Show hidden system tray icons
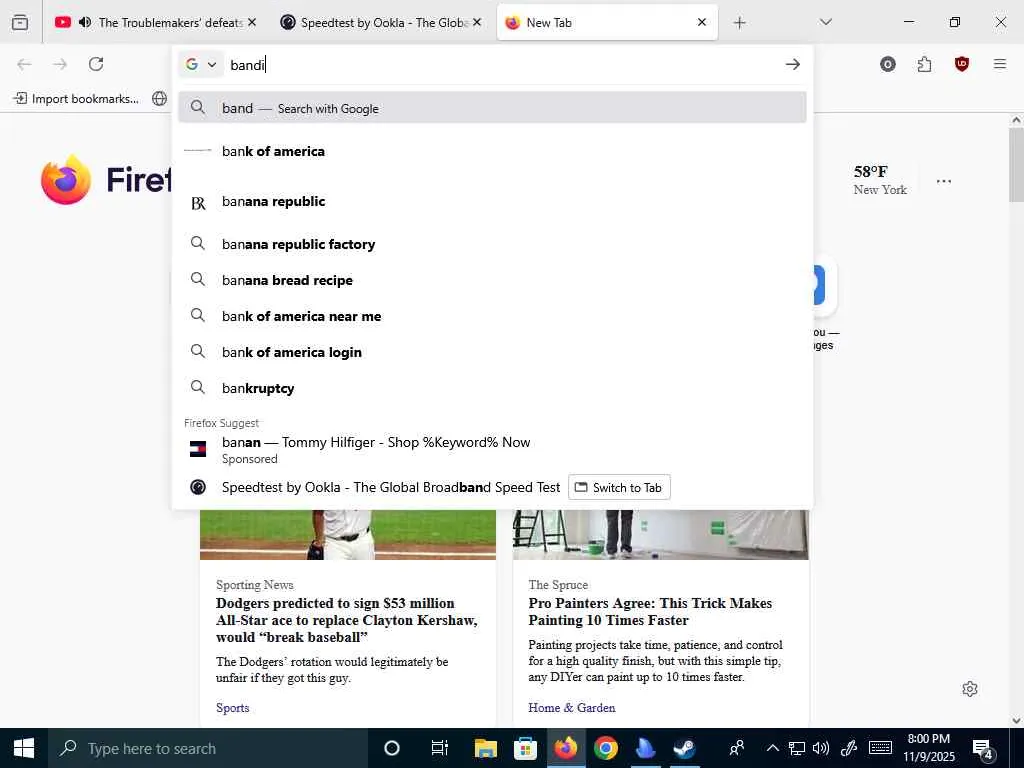The width and height of the screenshot is (1024, 768). pos(773,748)
